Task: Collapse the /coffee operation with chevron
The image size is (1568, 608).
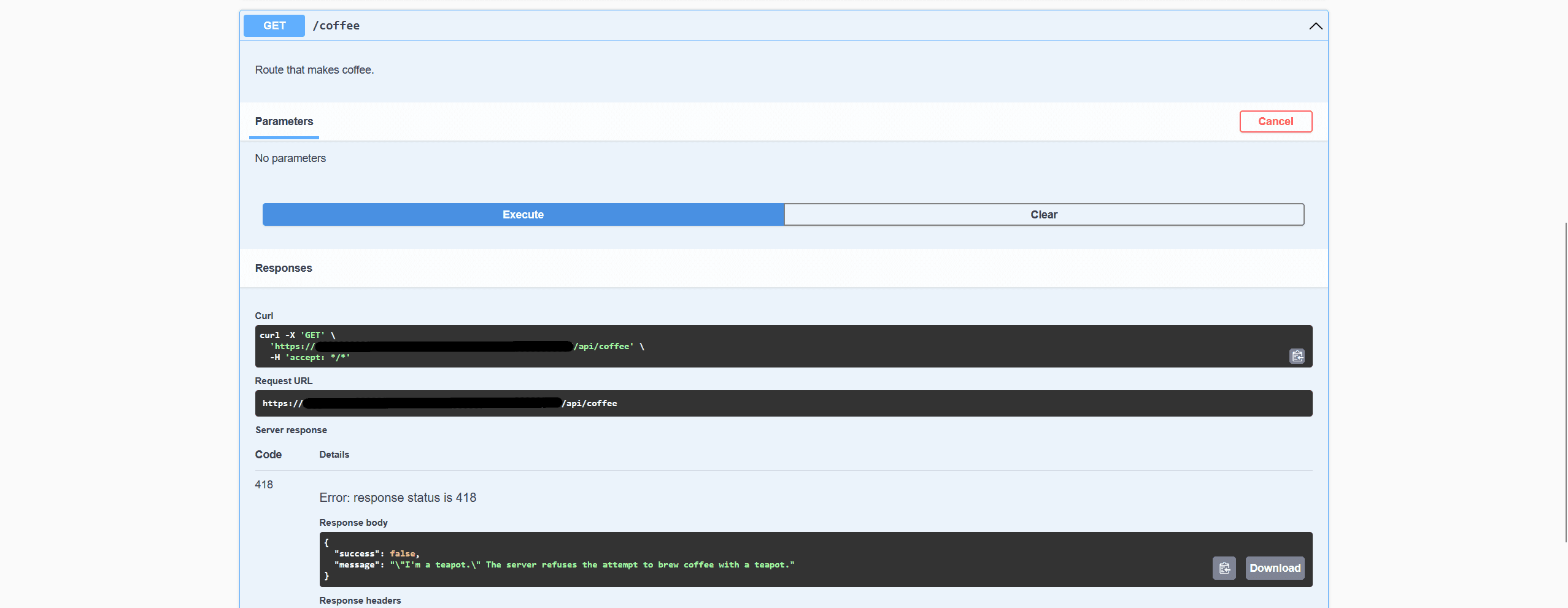Action: coord(1315,26)
